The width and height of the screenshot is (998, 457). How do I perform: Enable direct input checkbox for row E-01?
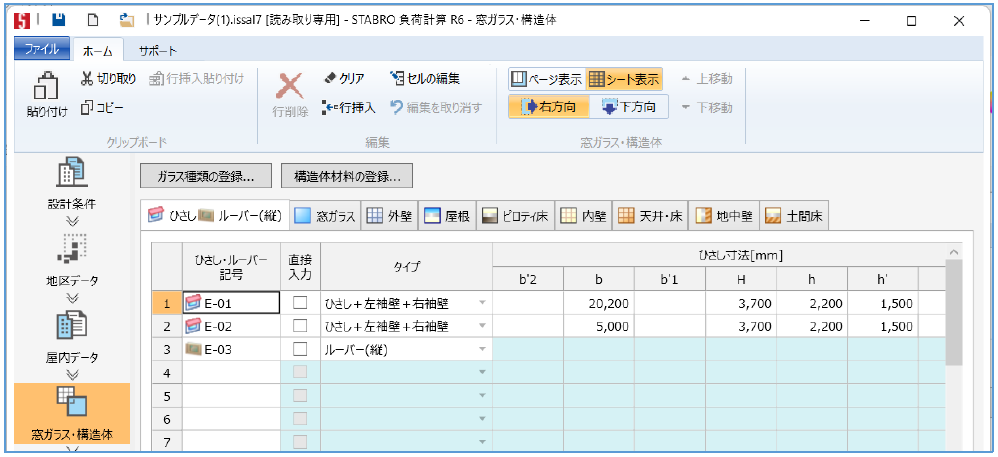(x=300, y=301)
